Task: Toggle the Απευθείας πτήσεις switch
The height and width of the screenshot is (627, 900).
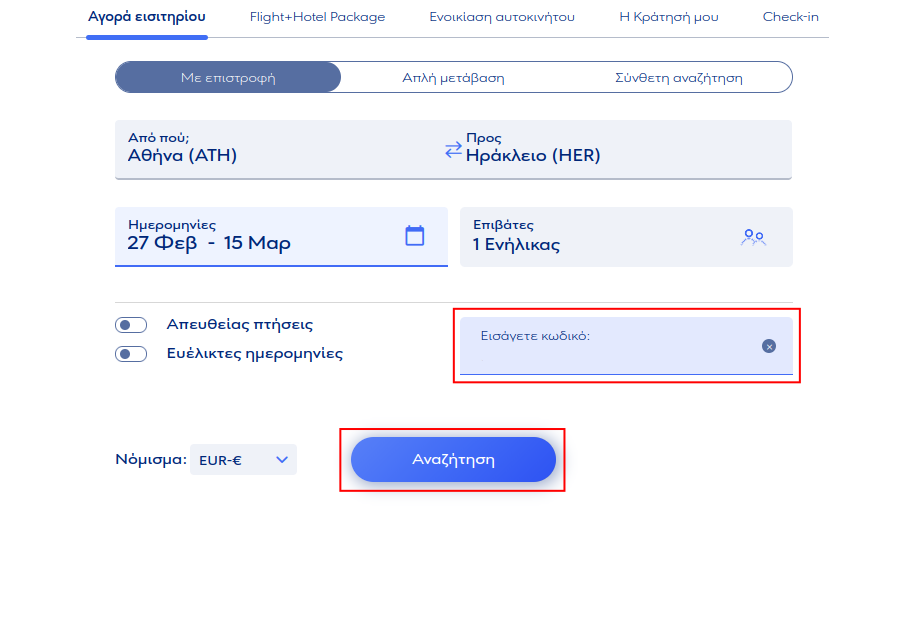Action: [x=131, y=325]
